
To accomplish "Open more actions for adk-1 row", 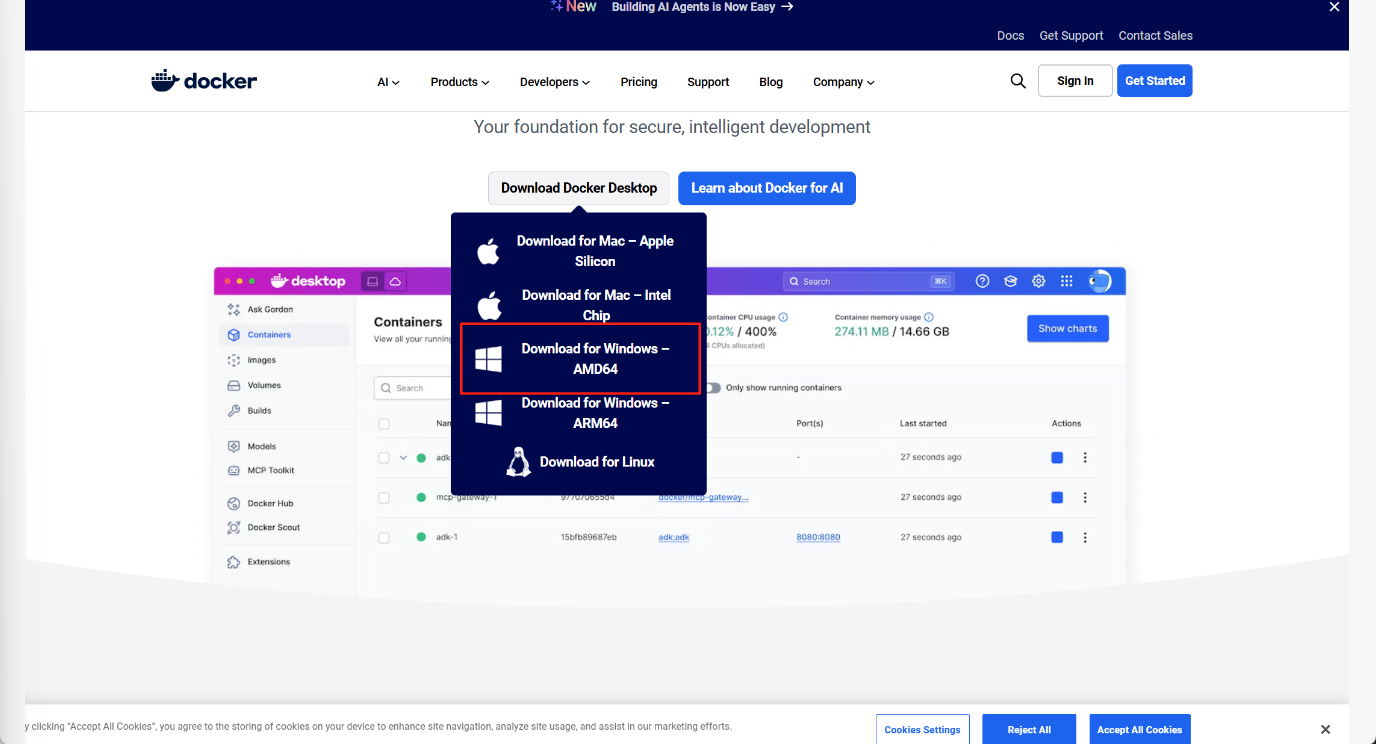I will coord(1085,537).
